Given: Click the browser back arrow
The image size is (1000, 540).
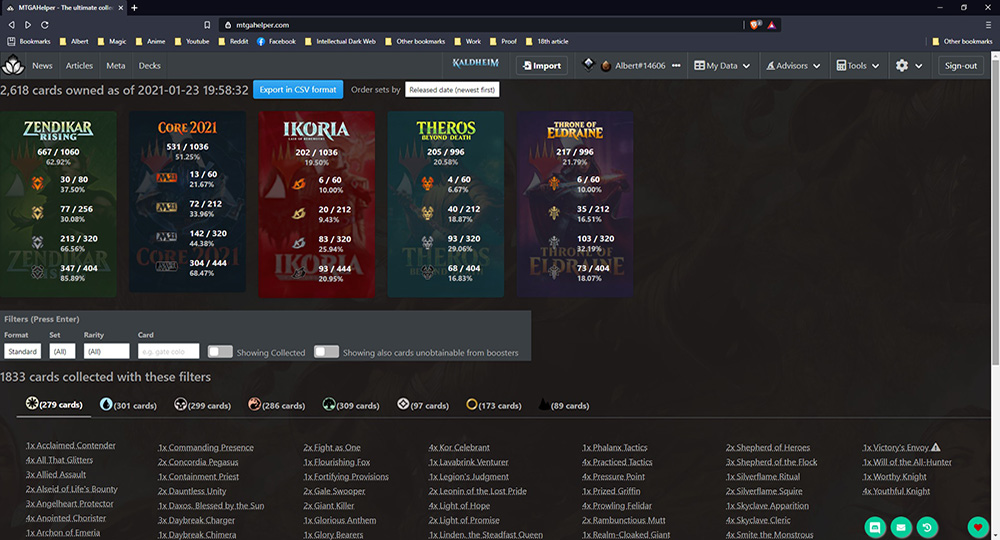Looking at the screenshot, I should (11, 25).
